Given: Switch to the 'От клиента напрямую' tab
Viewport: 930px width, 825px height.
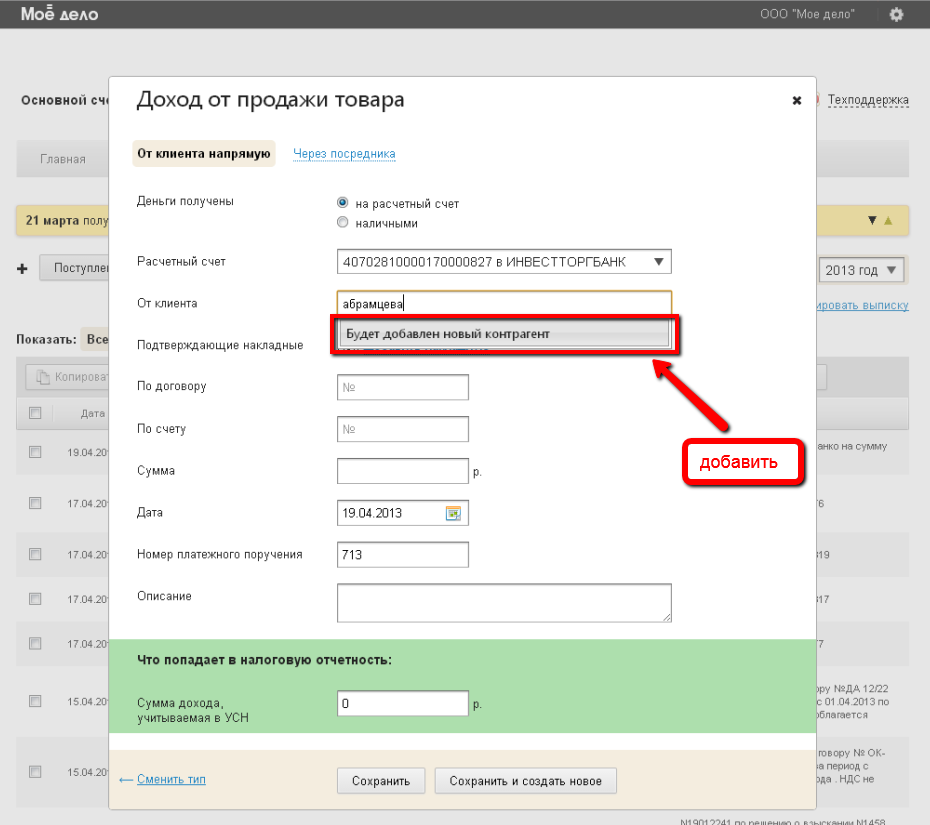Looking at the screenshot, I should [203, 154].
